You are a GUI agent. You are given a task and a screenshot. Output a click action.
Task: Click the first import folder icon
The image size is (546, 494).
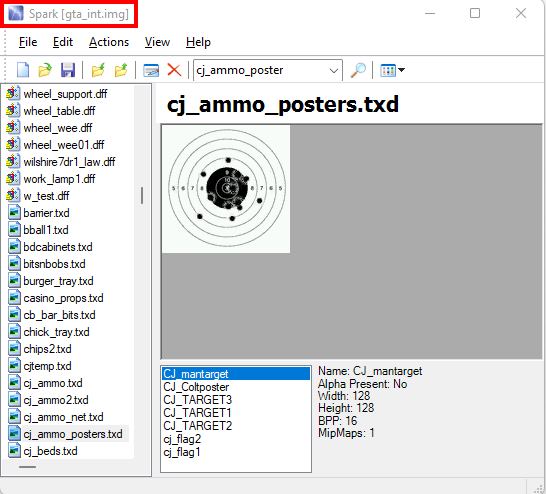coord(98,70)
